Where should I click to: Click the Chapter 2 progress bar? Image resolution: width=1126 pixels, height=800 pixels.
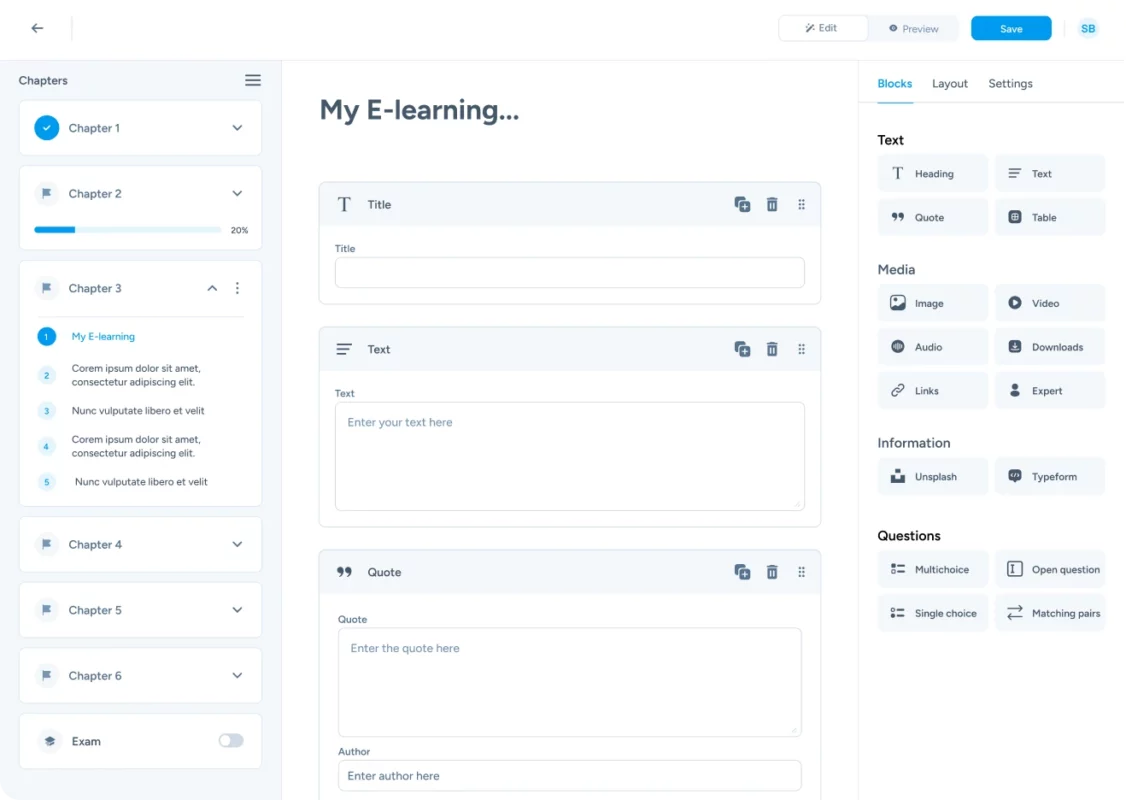[127, 230]
